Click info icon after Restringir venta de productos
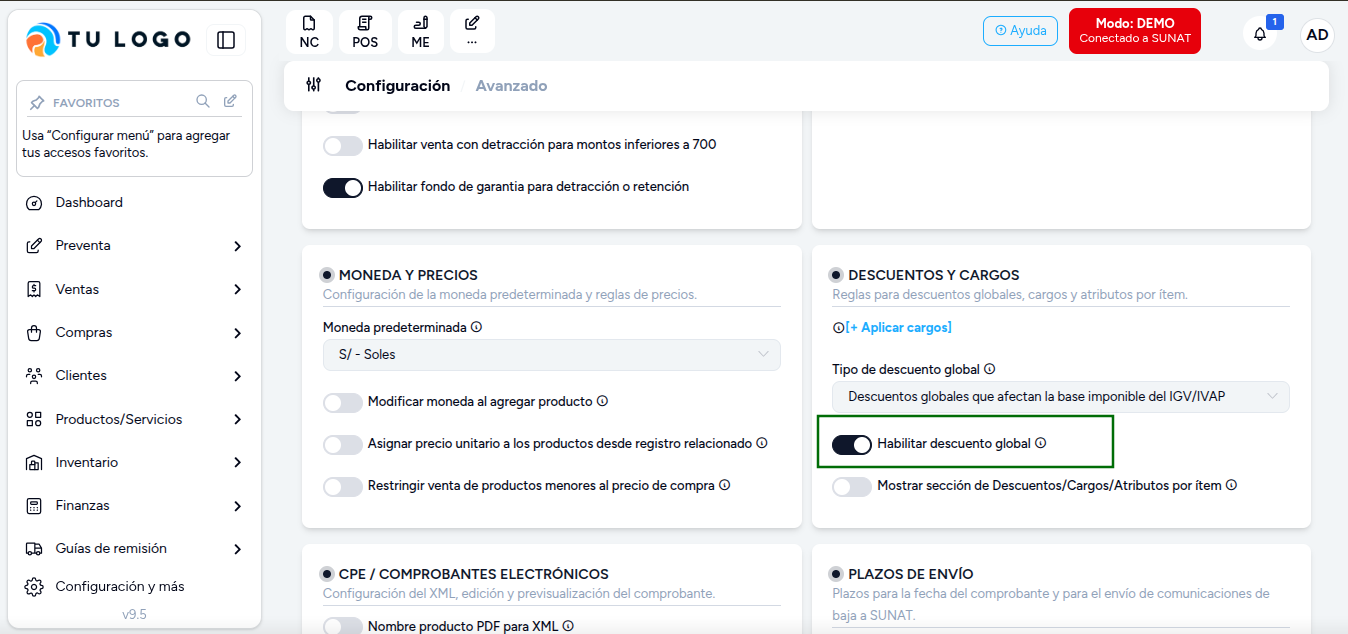This screenshot has width=1348, height=634. [725, 485]
